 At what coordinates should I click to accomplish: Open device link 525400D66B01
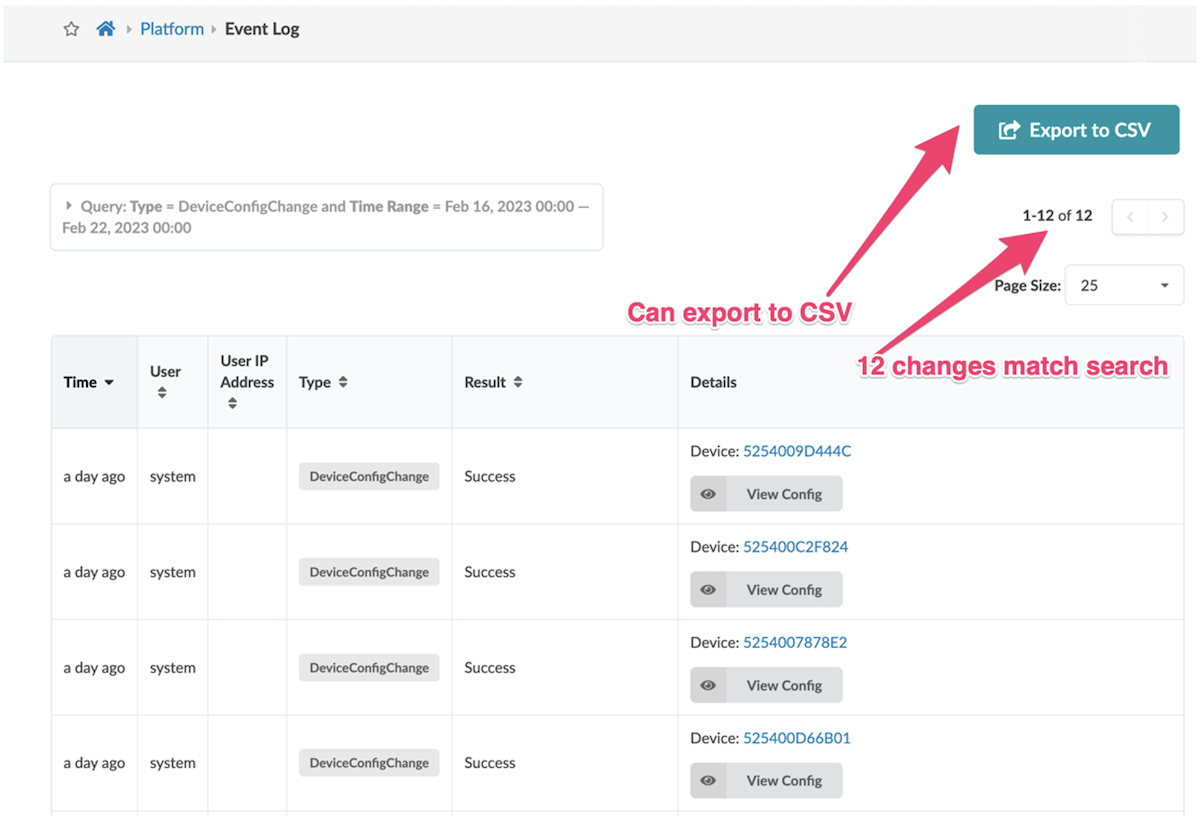click(x=797, y=738)
